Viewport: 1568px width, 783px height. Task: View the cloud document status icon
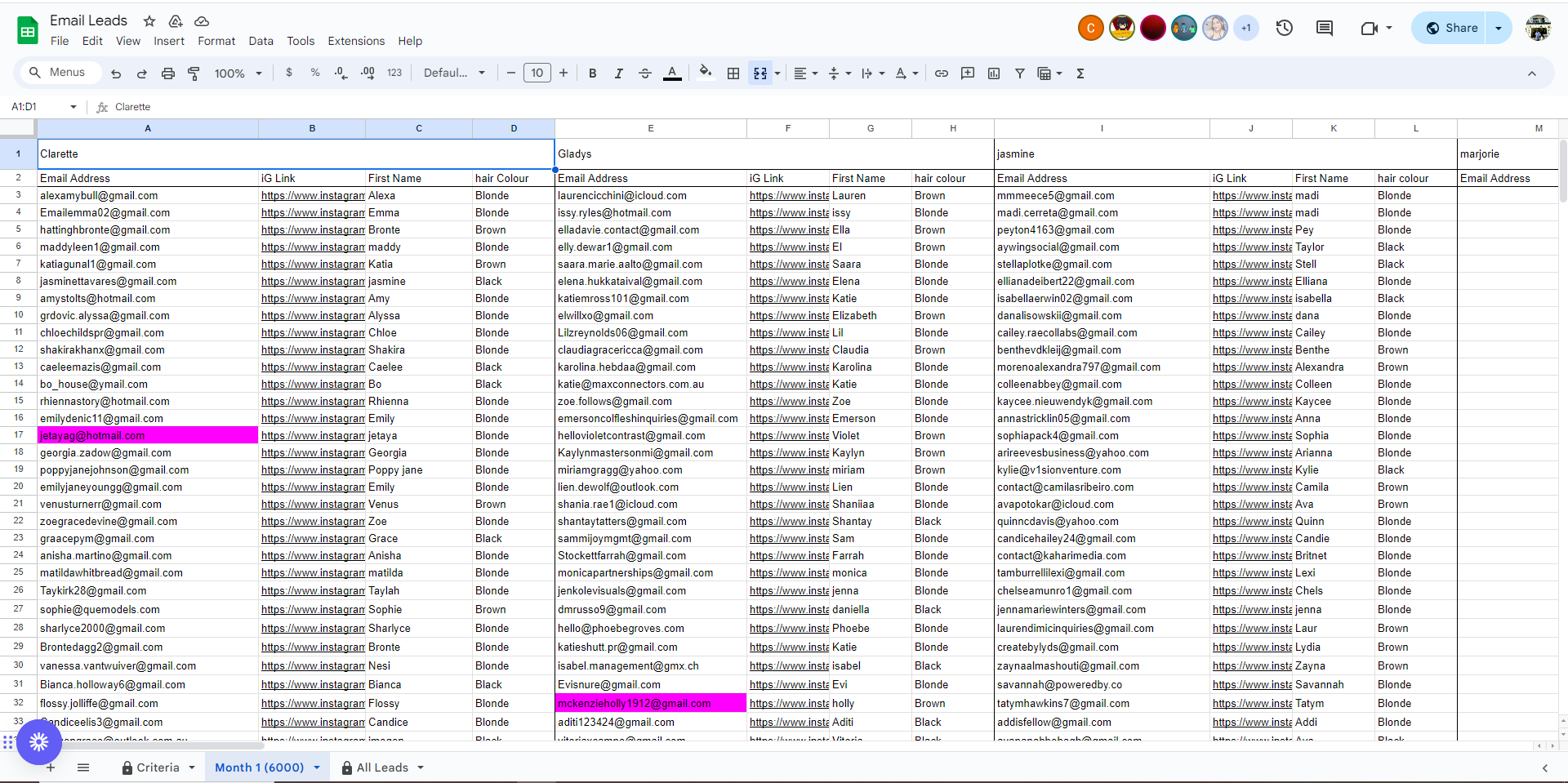[x=202, y=21]
